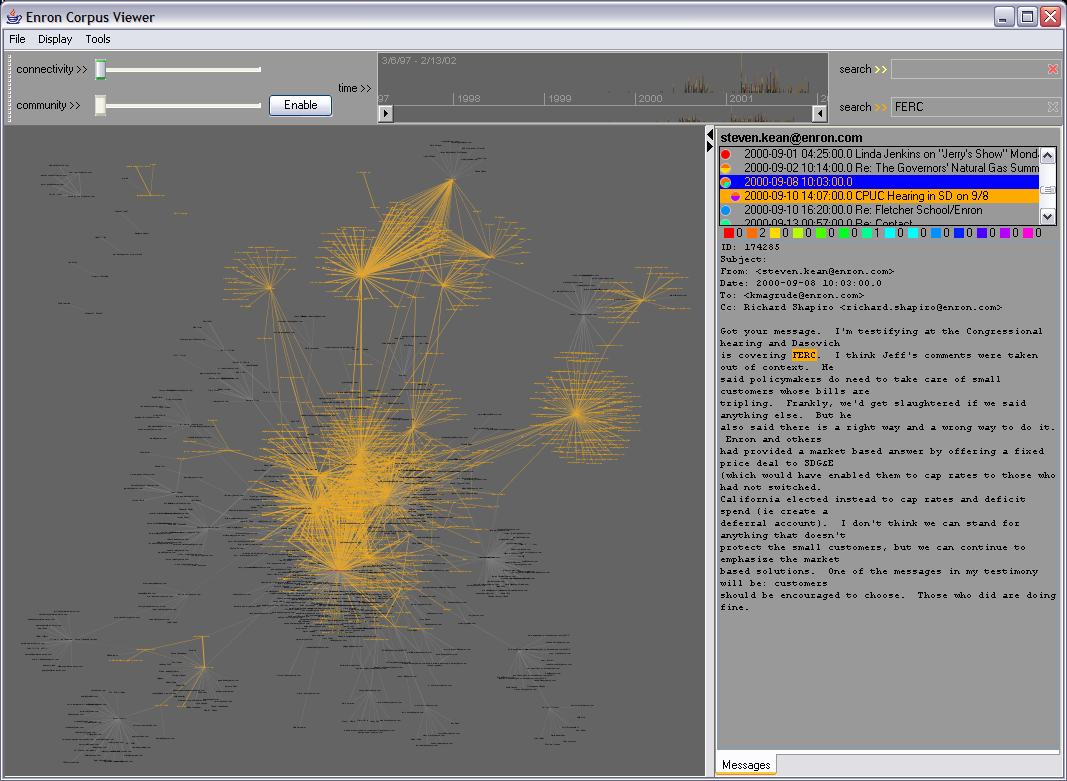
Task: Click the "connectivity >>" label
Action: click(x=52, y=69)
